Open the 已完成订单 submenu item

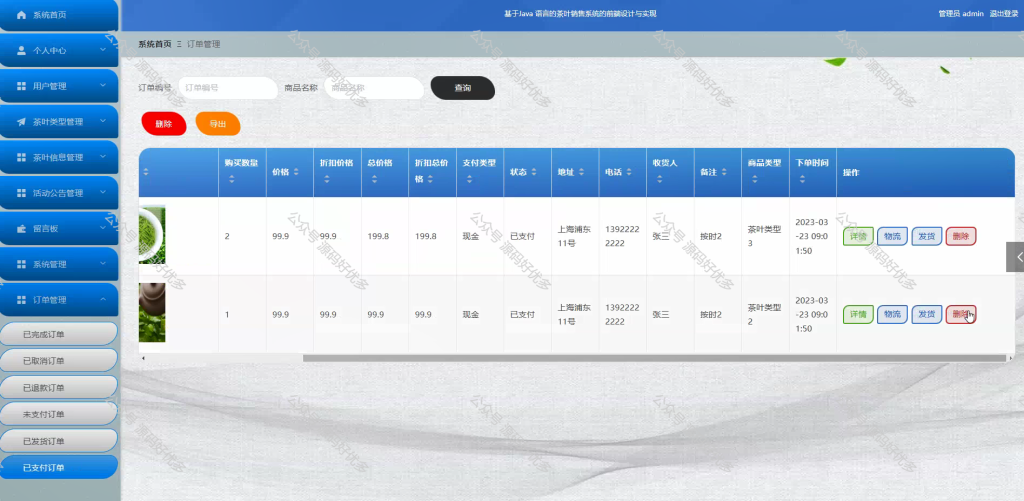coord(59,334)
